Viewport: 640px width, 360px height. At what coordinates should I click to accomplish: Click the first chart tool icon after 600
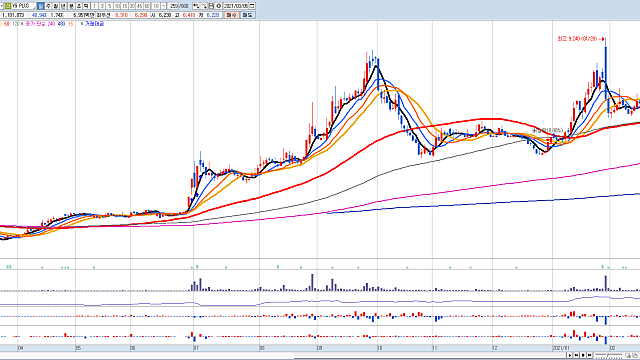click(196, 6)
